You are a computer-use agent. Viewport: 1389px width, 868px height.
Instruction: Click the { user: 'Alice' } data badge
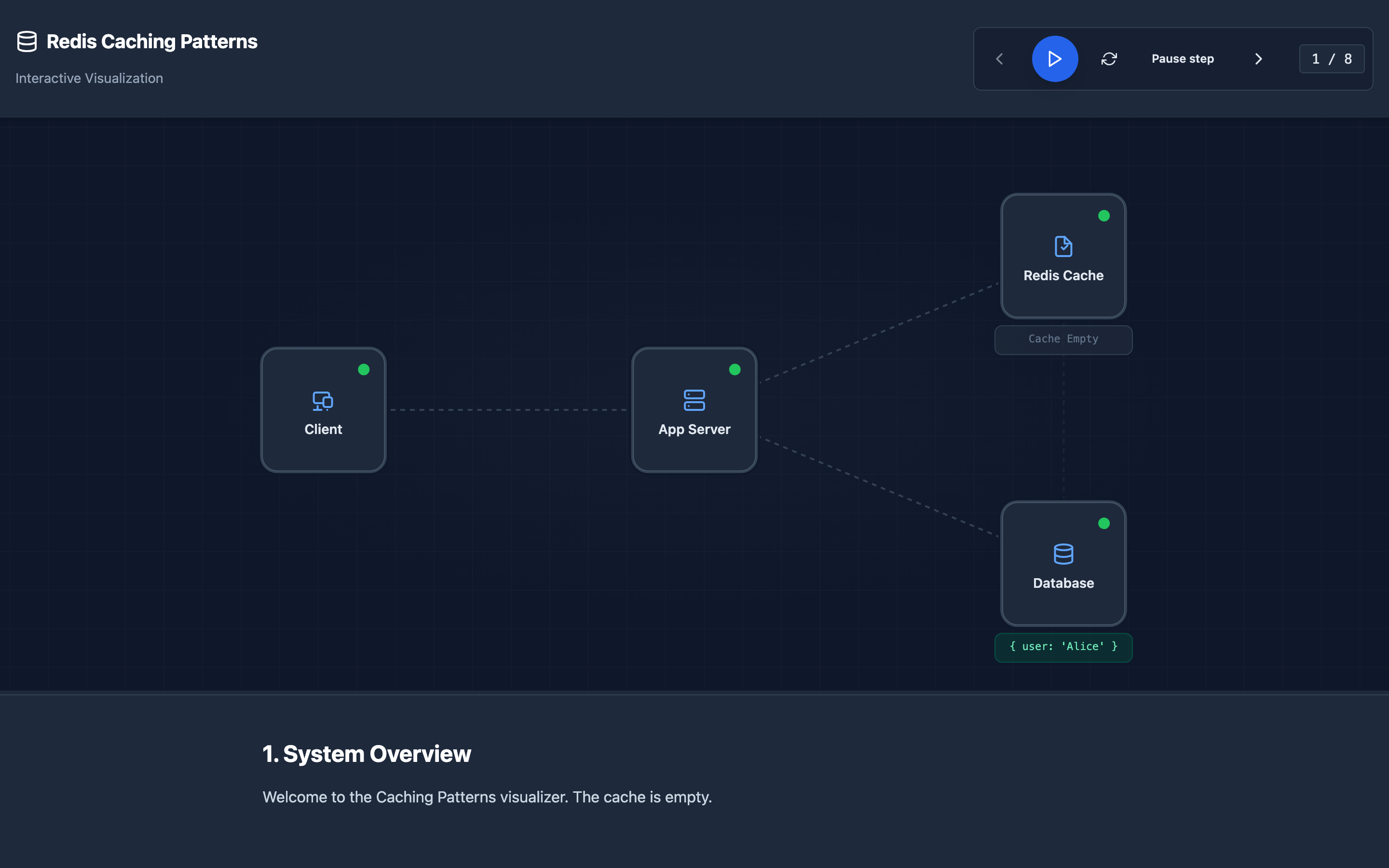[1063, 647]
